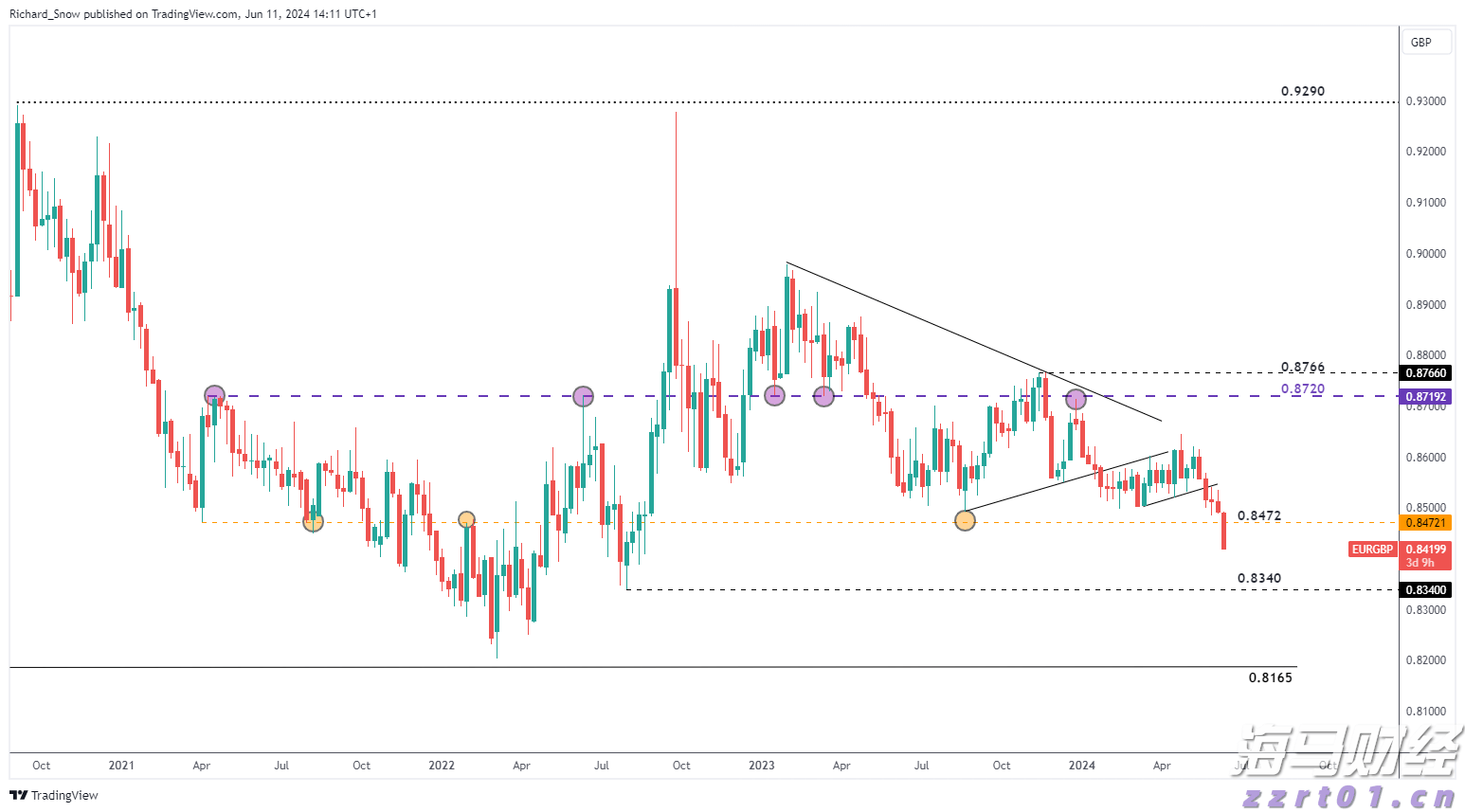1465x812 pixels.
Task: Click the 2024 year label on time axis
Action: (1082, 766)
